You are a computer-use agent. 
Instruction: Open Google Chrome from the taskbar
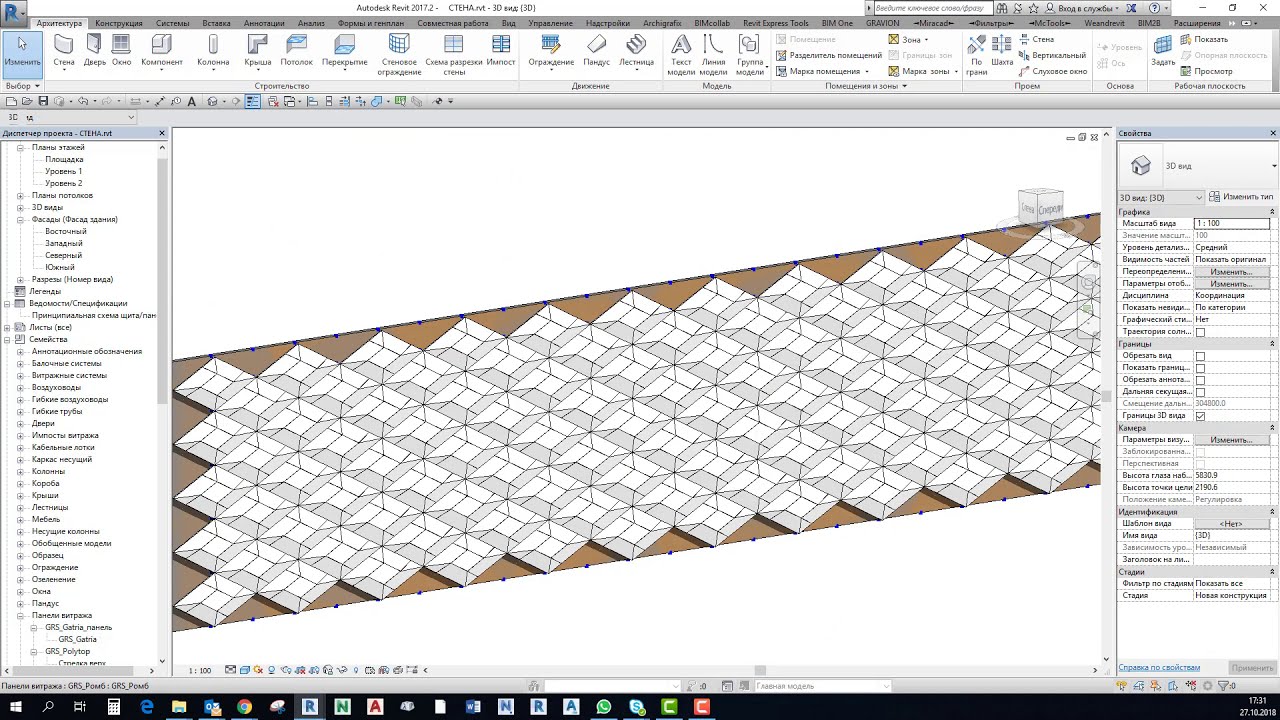click(245, 707)
